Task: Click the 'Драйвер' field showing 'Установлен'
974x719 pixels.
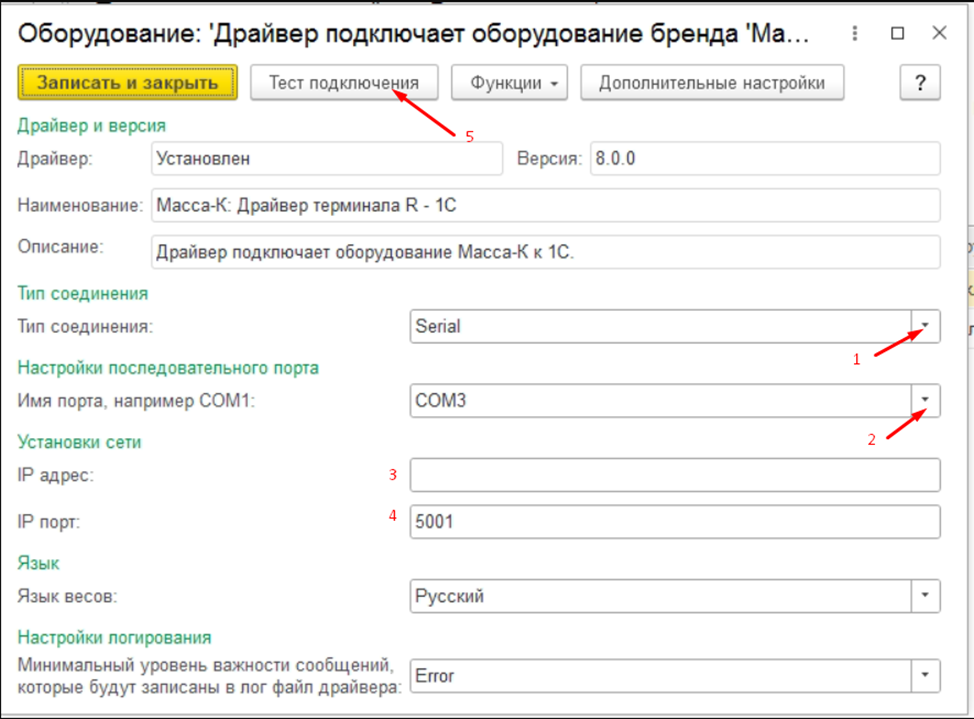Action: 326,158
